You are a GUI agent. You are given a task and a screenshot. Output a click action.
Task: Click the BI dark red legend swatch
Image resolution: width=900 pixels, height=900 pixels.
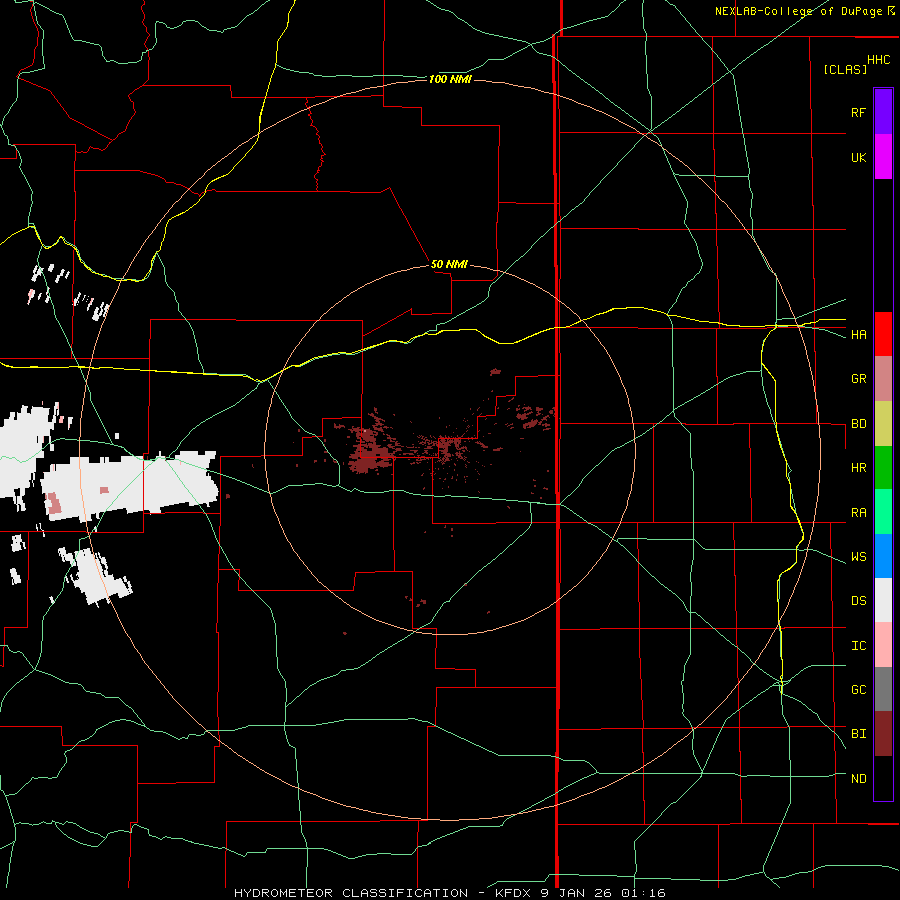click(x=883, y=734)
